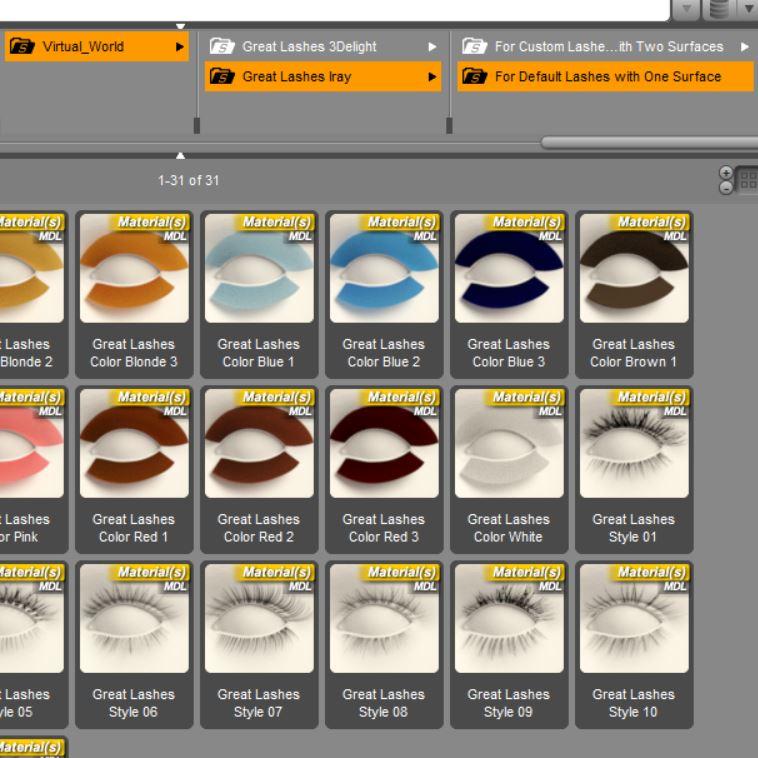The image size is (758, 758).
Task: Click the Great Lashes Iray folder icon
Action: 222,76
